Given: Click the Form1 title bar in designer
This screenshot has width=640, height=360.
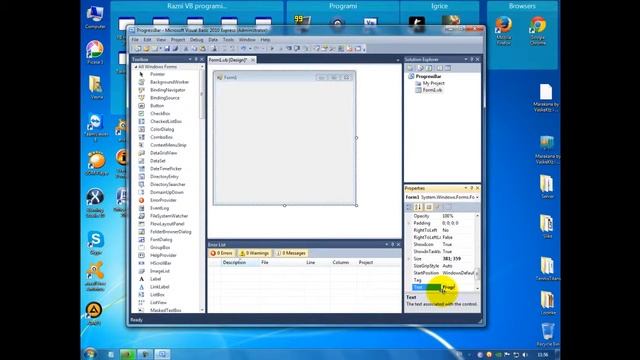Looking at the screenshot, I should point(284,77).
